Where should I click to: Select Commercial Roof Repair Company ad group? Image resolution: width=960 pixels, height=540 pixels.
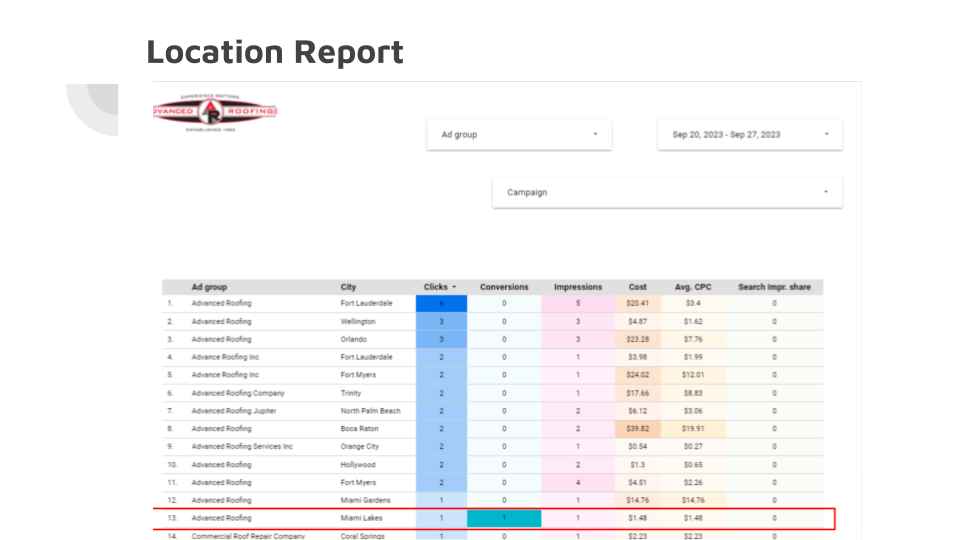click(248, 536)
